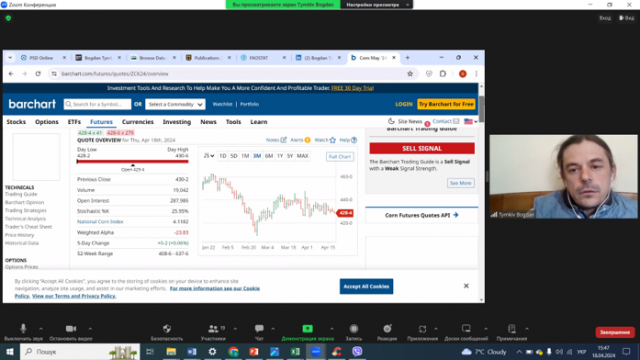The width and height of the screenshot is (640, 360).
Task: Open country flag language dropdown
Action: tap(471, 121)
